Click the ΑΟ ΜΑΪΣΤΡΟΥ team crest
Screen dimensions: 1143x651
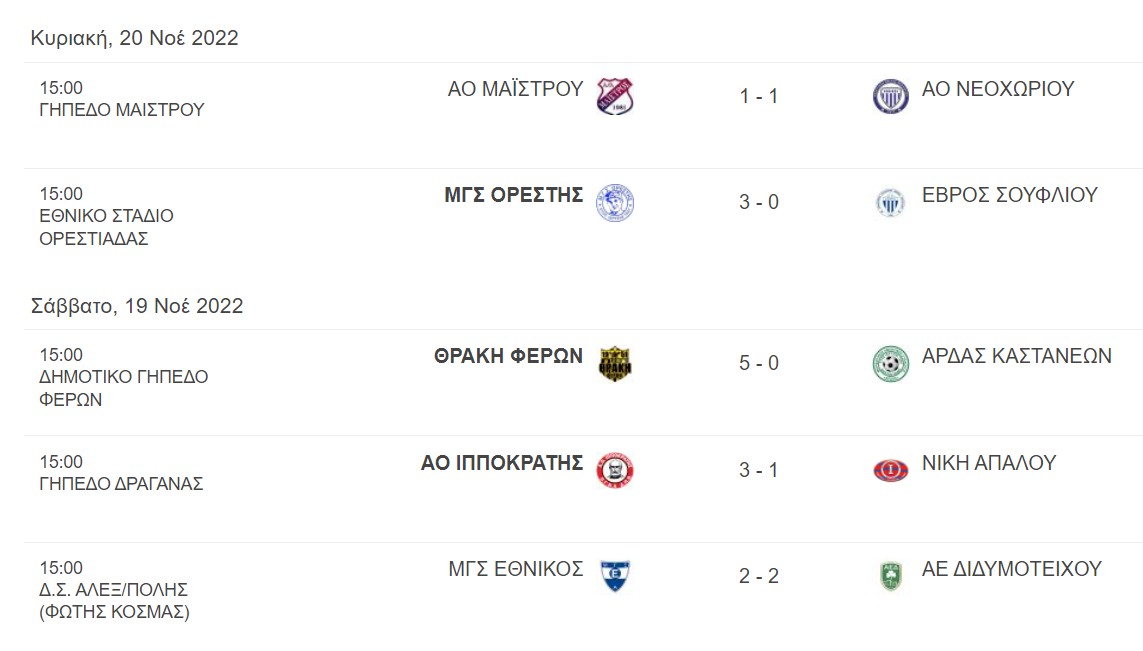pos(615,96)
